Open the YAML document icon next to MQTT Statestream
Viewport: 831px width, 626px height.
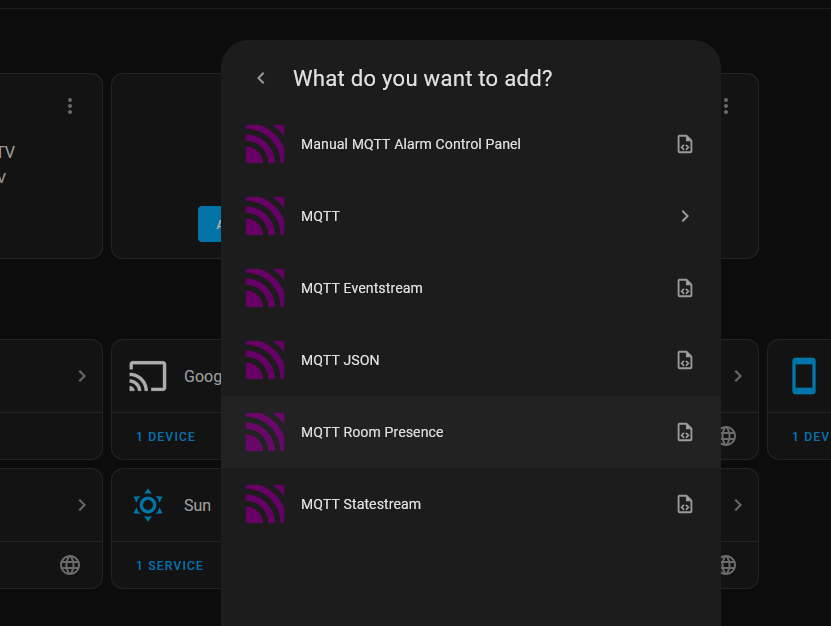685,504
